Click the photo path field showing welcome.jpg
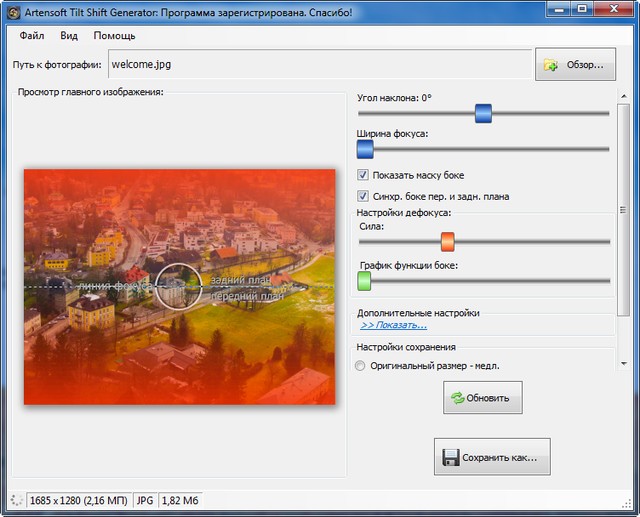 (x=320, y=64)
